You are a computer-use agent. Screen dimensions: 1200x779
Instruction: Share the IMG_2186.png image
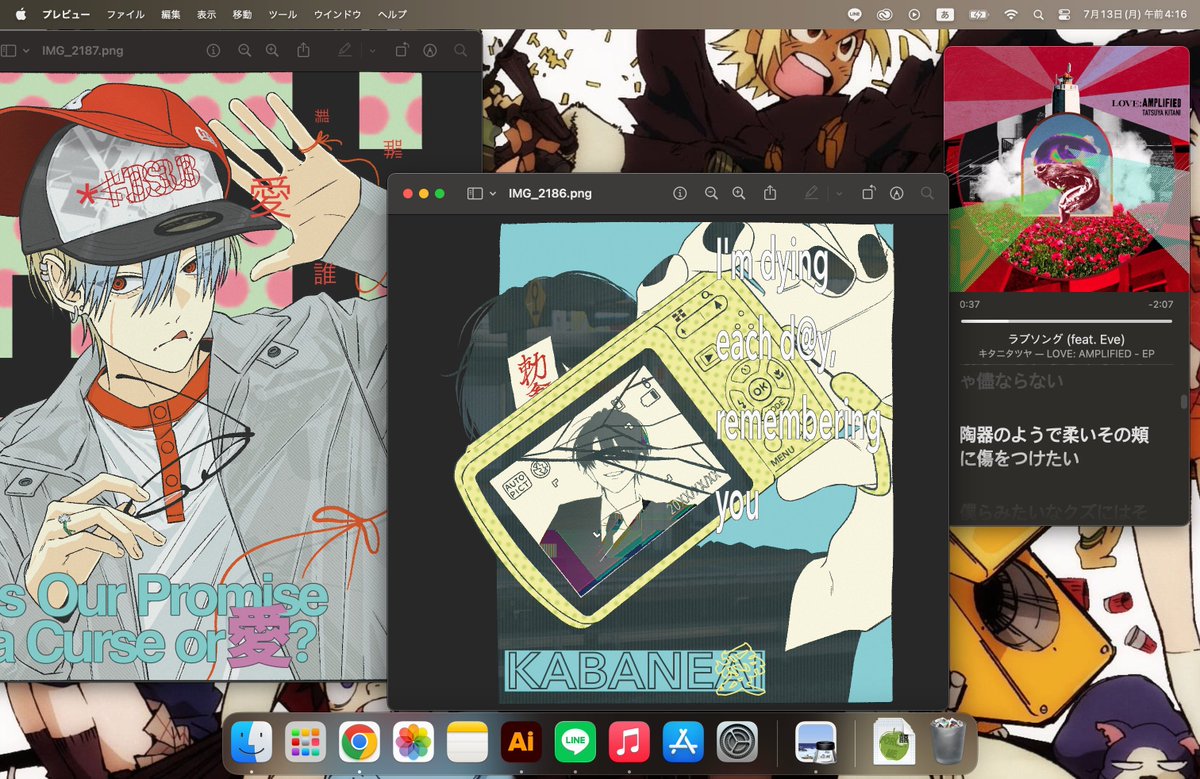point(770,192)
